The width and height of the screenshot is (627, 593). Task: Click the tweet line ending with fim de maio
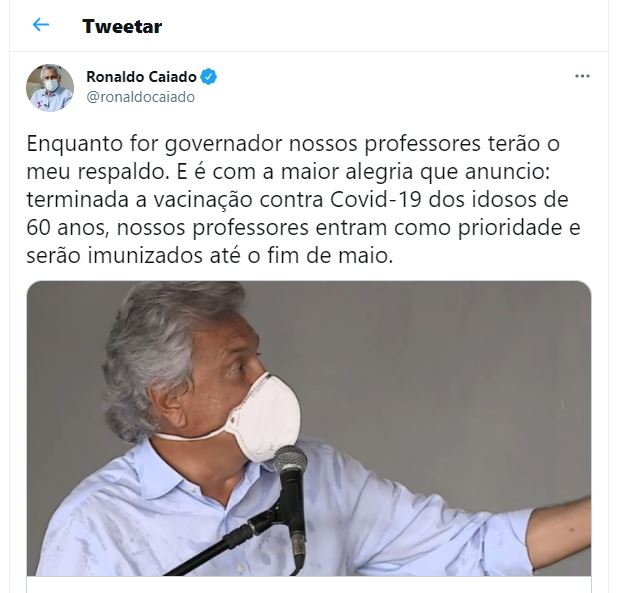pos(210,256)
